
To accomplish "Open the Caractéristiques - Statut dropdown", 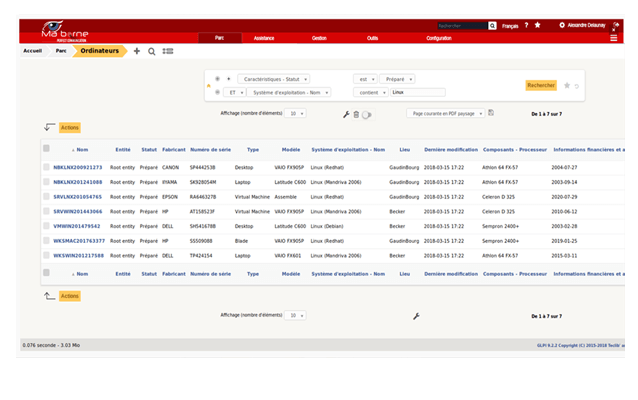I will (273, 79).
